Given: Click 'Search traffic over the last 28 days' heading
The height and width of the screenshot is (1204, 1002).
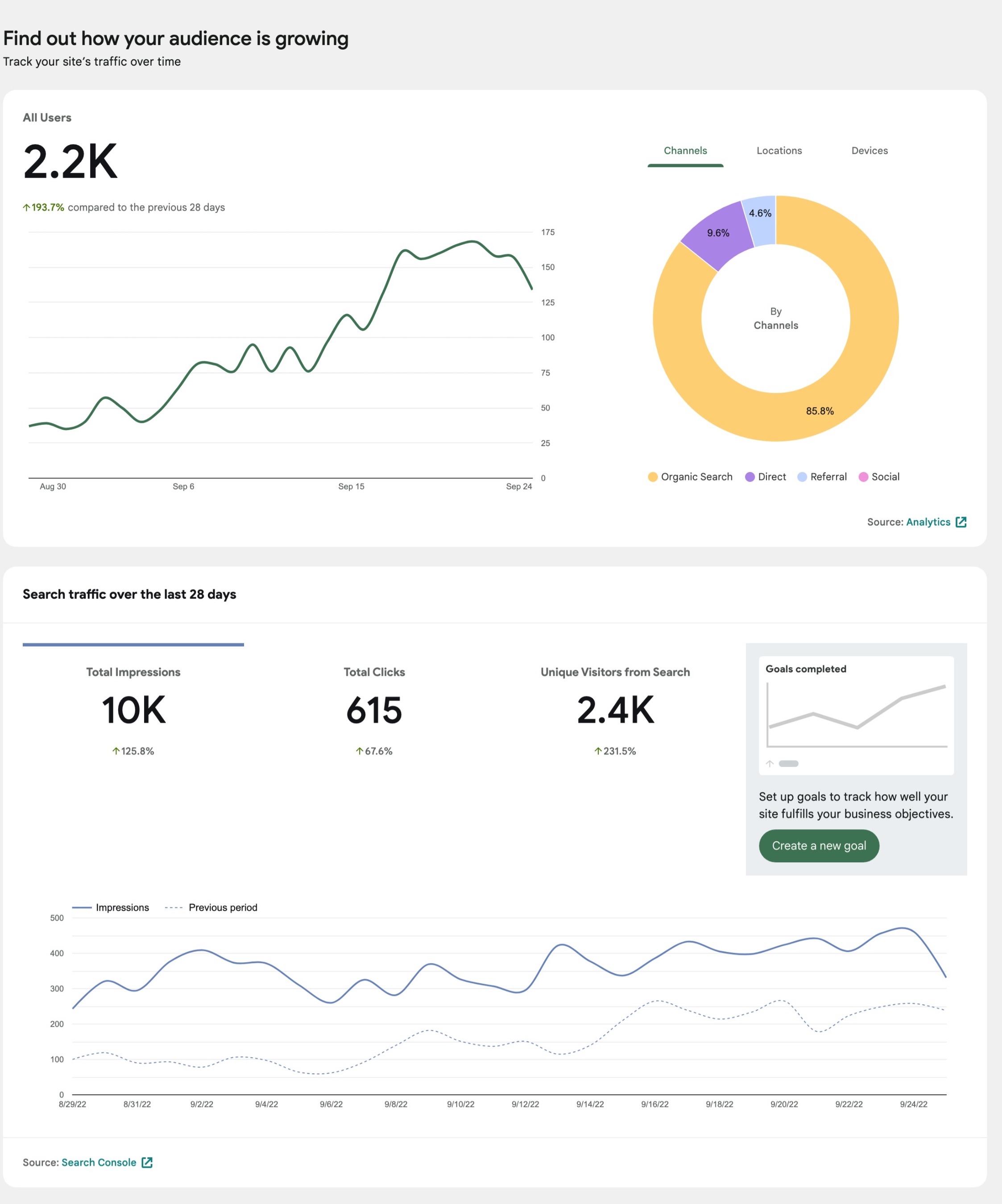Looking at the screenshot, I should point(129,595).
